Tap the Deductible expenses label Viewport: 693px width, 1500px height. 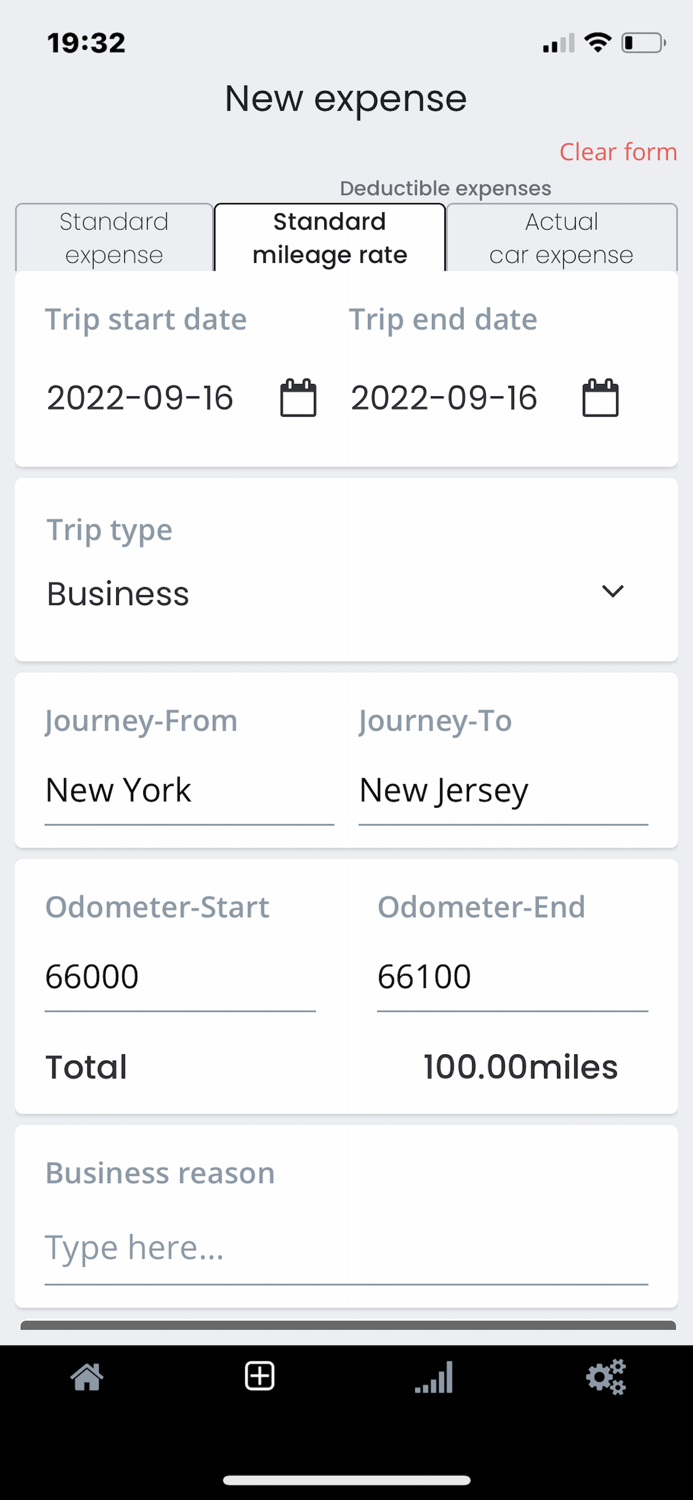click(446, 188)
